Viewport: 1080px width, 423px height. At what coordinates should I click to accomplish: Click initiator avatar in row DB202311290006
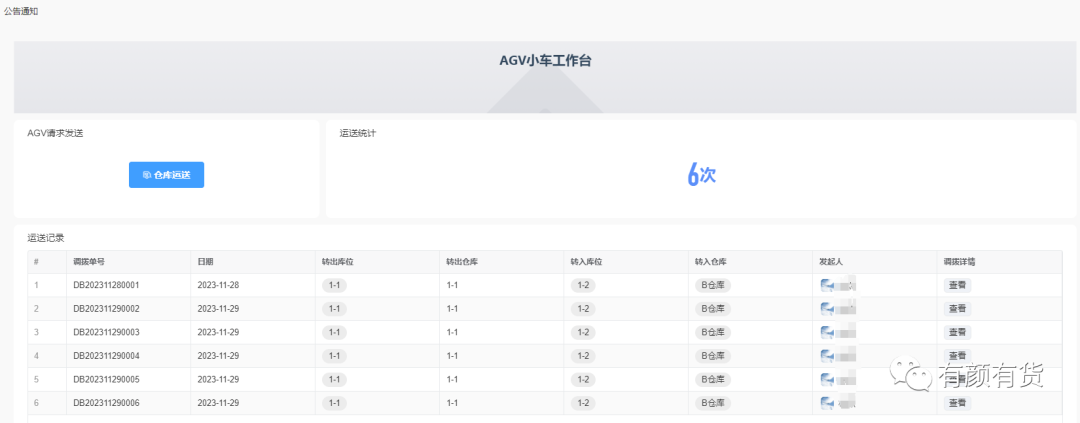pyautogui.click(x=827, y=403)
